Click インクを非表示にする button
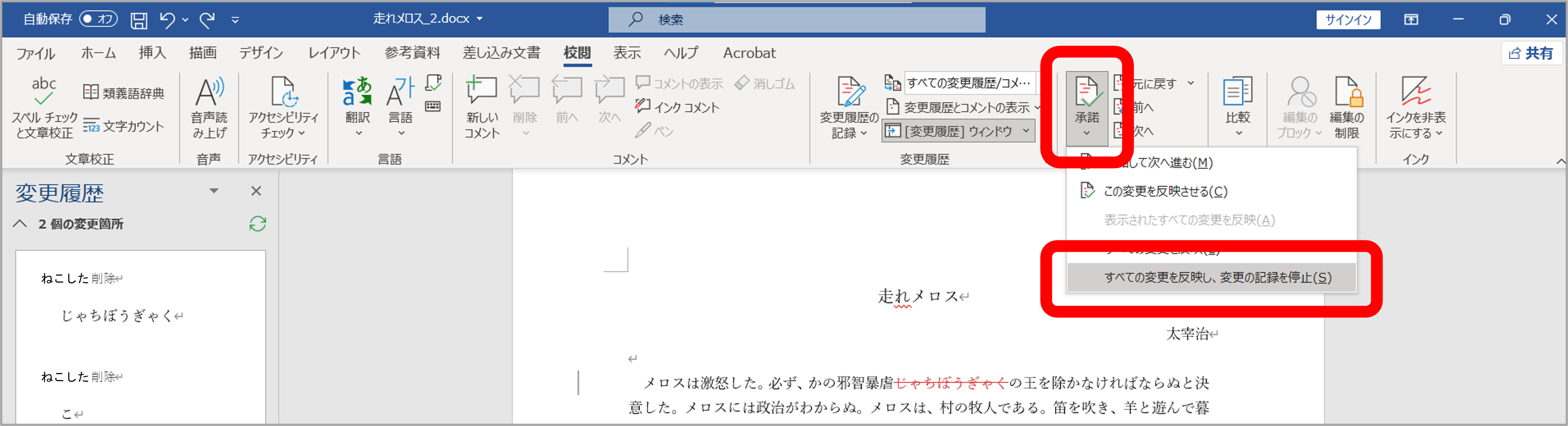The height and width of the screenshot is (426, 1568). (x=1416, y=107)
